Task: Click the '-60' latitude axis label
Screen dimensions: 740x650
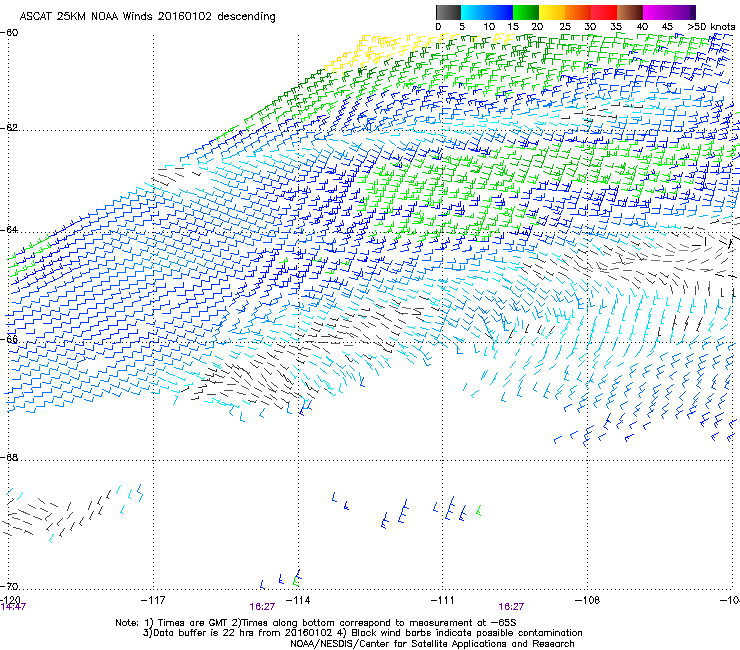Action: [9, 33]
